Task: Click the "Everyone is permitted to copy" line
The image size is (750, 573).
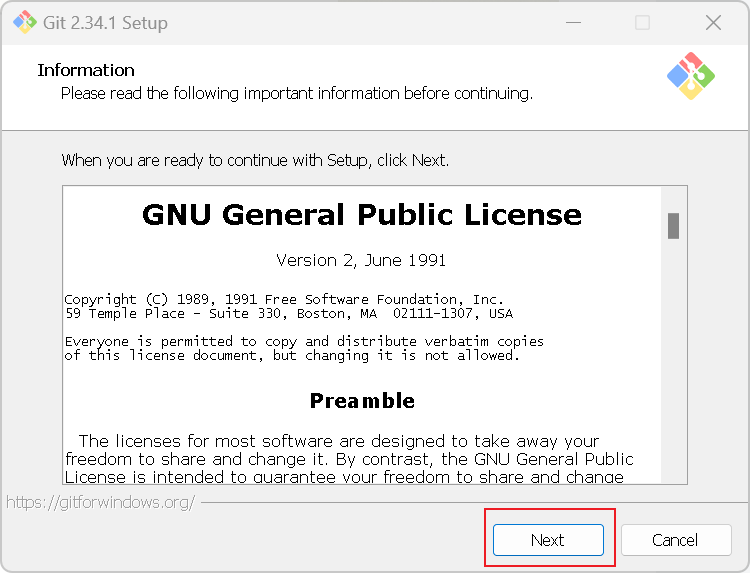Action: pyautogui.click(x=304, y=342)
